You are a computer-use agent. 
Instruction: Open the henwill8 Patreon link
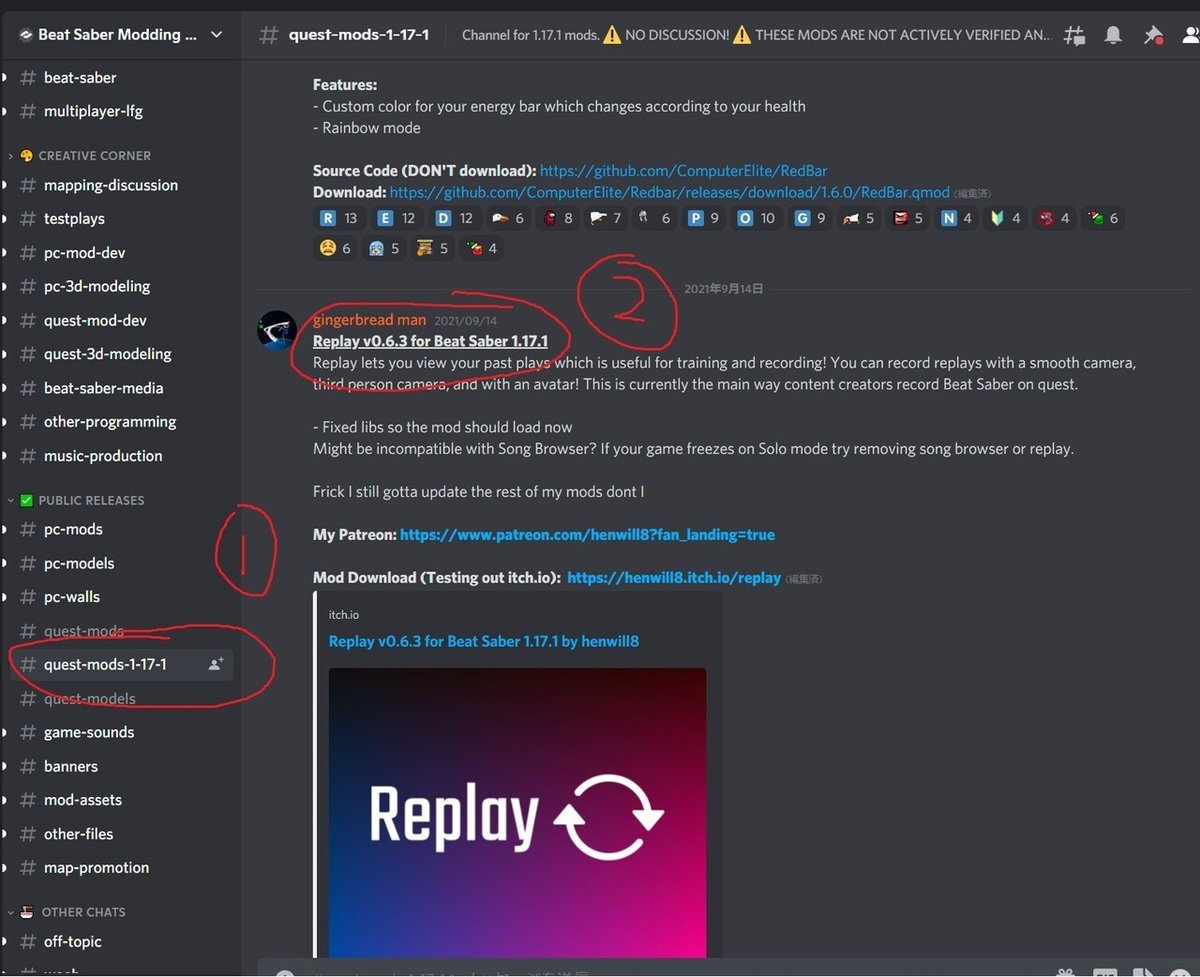click(587, 535)
